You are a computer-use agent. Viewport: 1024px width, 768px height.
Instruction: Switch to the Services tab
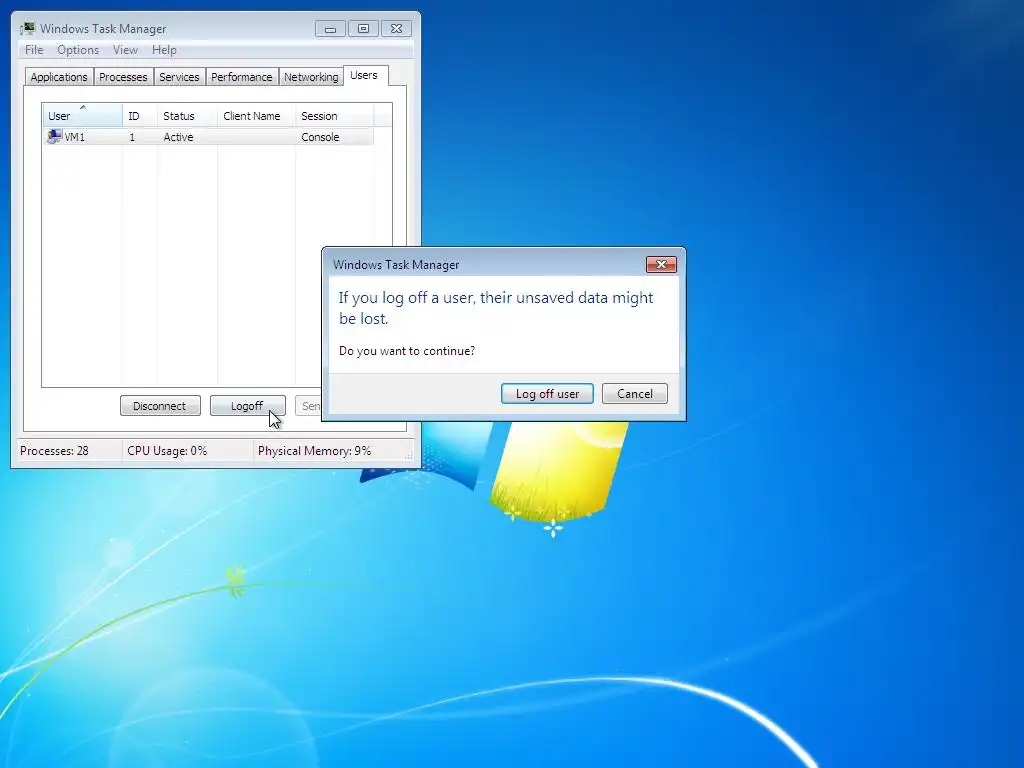click(179, 77)
